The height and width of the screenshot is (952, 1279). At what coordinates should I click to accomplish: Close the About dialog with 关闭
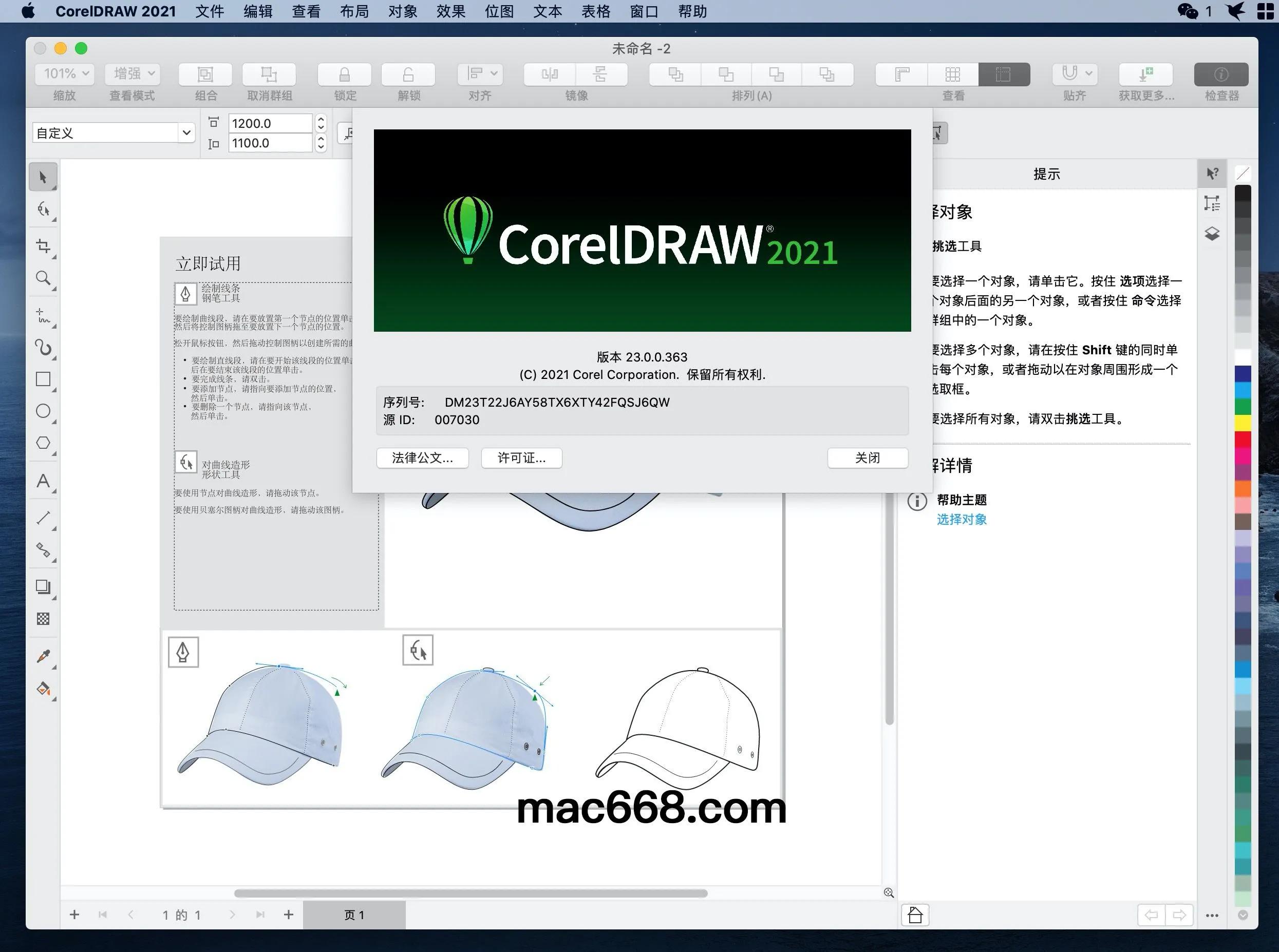[x=867, y=458]
